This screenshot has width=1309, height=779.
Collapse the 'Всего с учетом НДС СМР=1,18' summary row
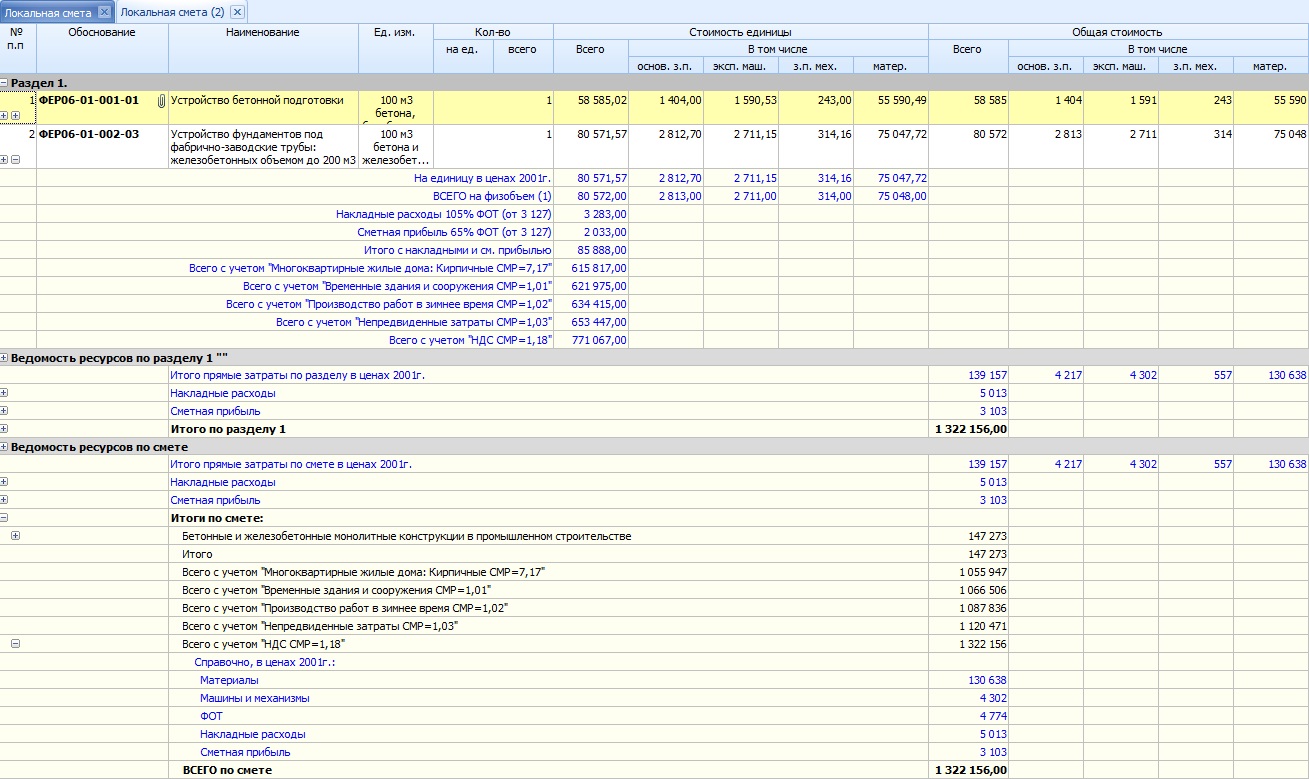[x=15, y=644]
